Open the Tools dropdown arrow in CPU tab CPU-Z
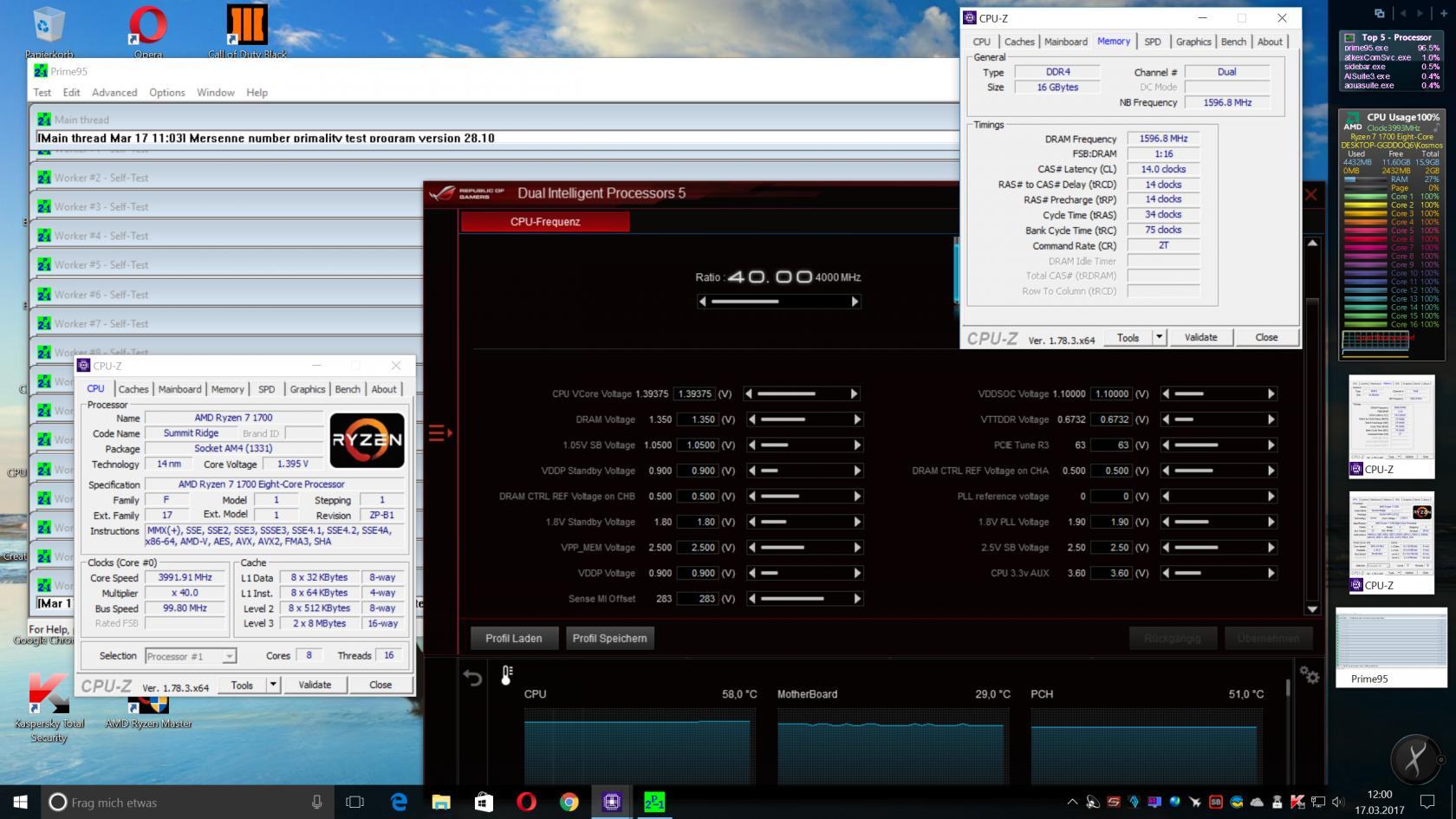This screenshot has height=819, width=1456. point(273,685)
